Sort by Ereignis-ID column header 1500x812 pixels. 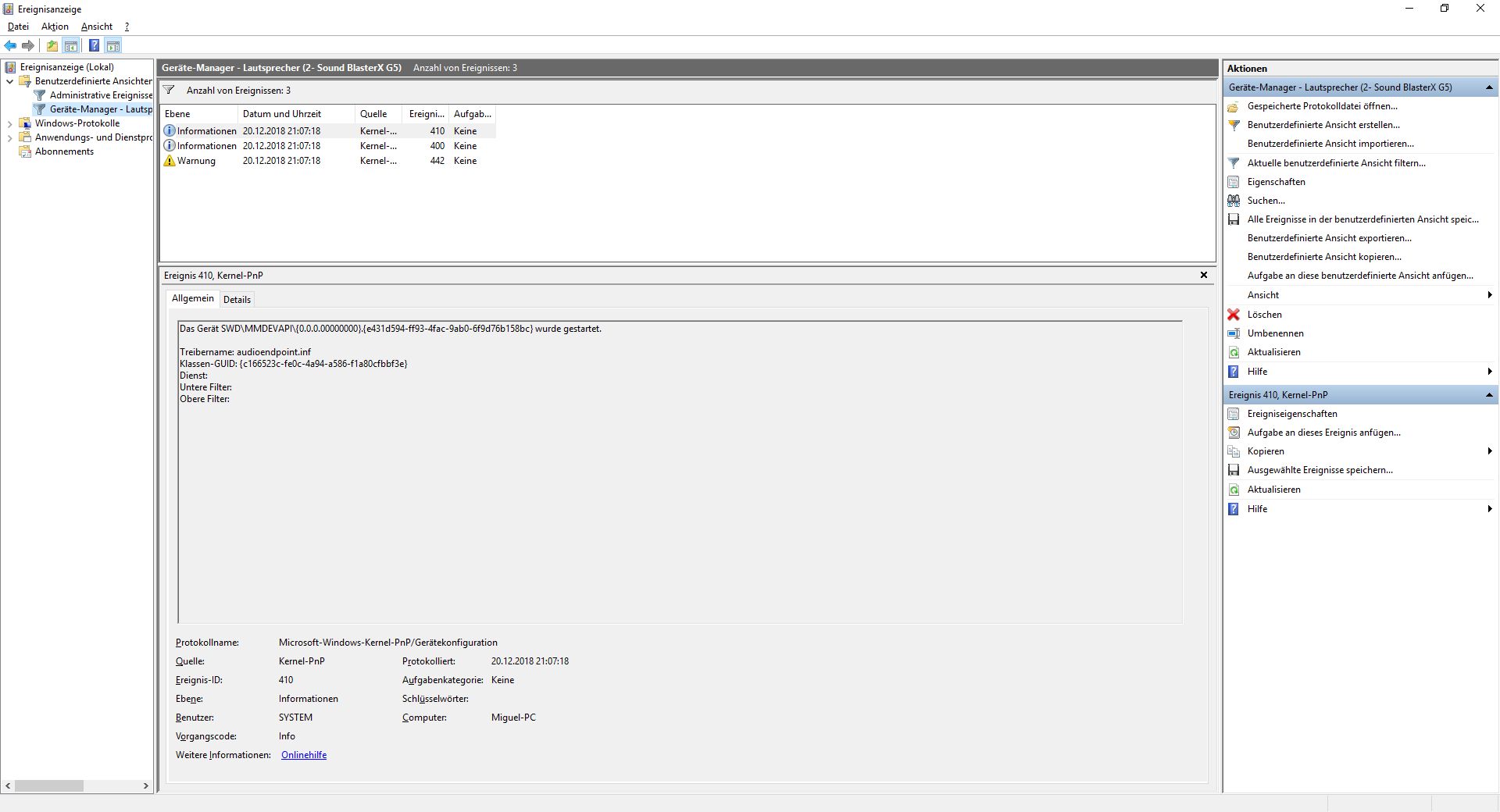tap(426, 114)
